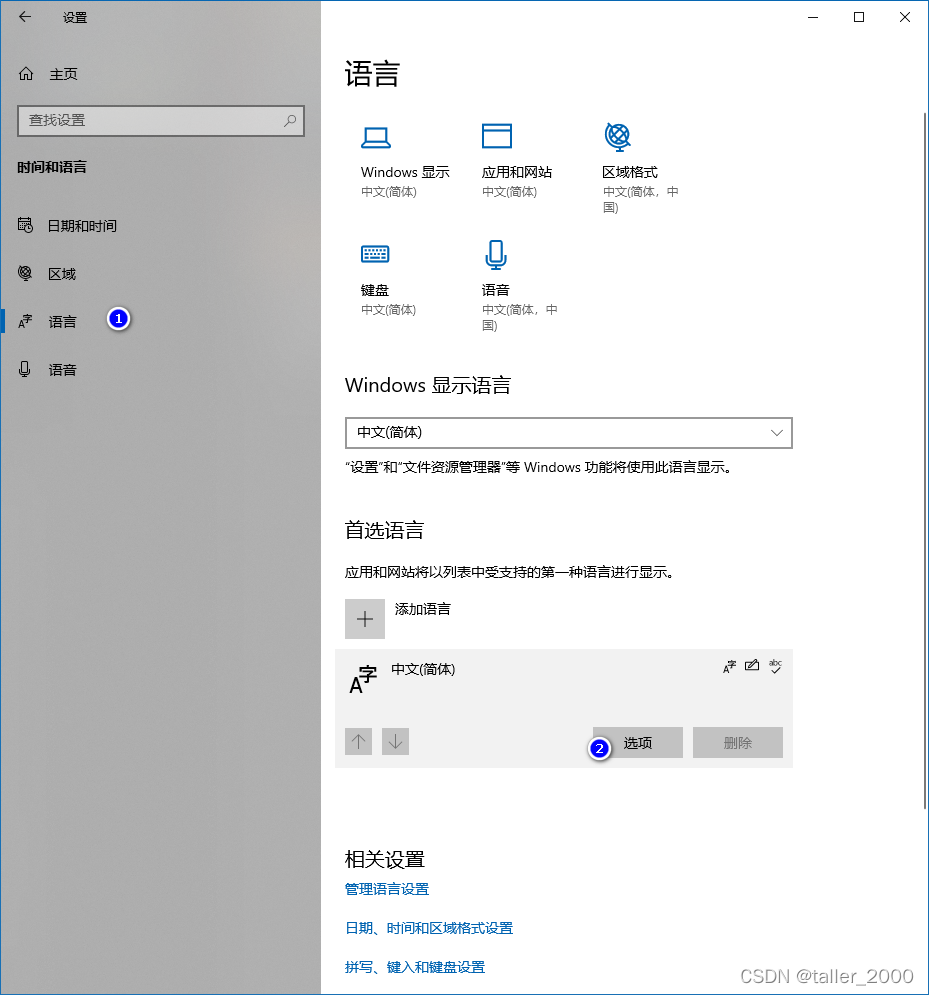Click the vertical scrollbar on the right
This screenshot has width=929, height=995.
coord(925,461)
